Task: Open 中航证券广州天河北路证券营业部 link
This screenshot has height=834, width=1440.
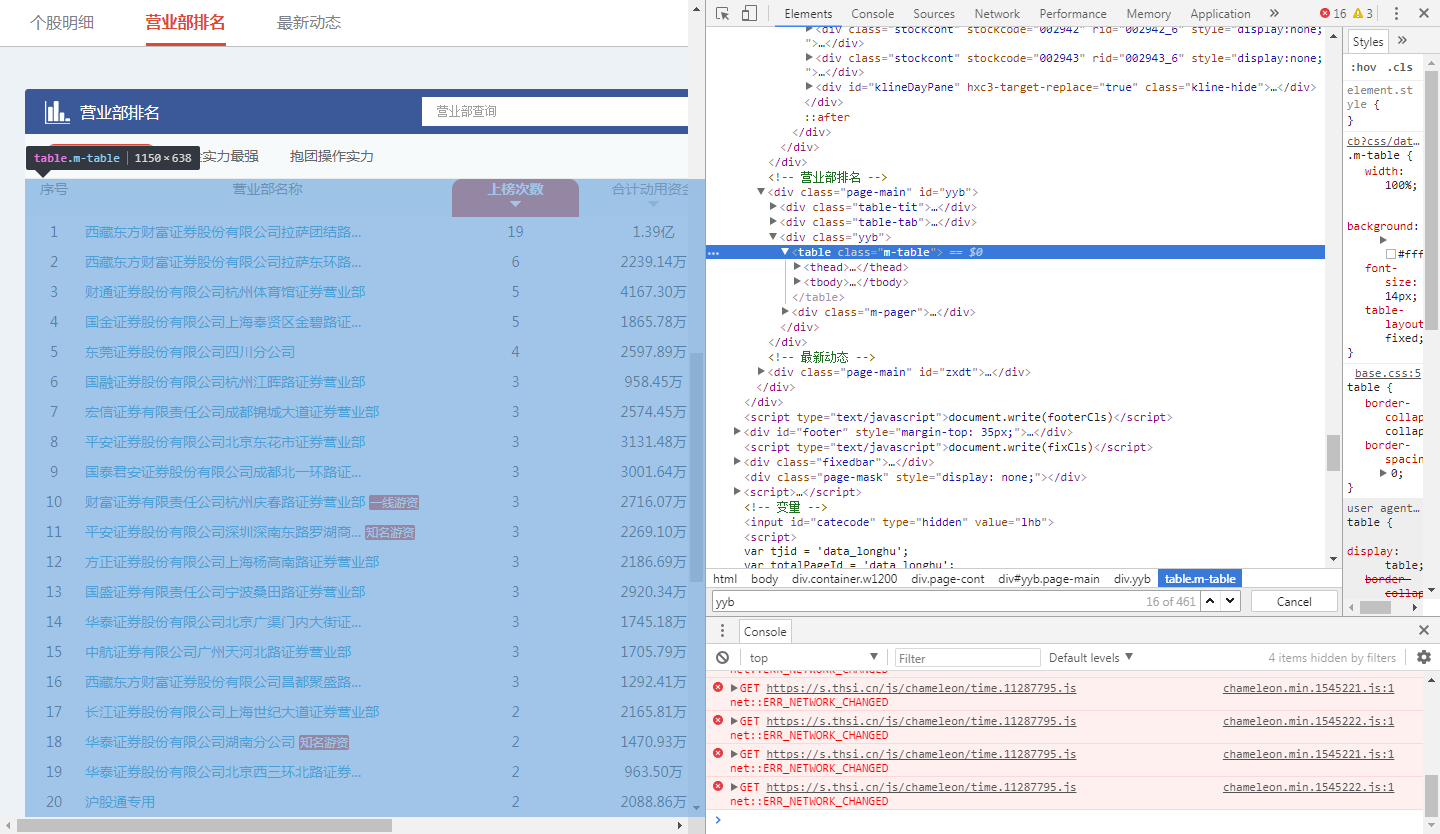Action: (218, 652)
